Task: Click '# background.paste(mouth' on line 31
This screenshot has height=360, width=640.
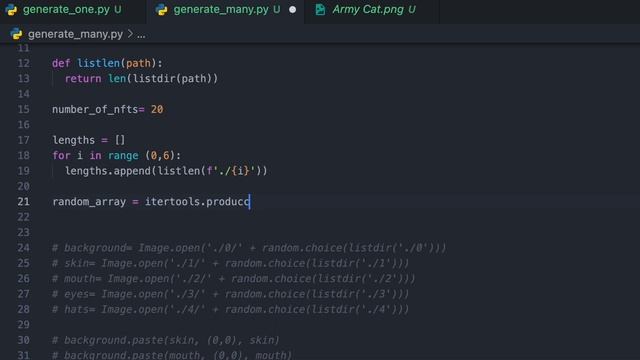Action: [x=172, y=355]
